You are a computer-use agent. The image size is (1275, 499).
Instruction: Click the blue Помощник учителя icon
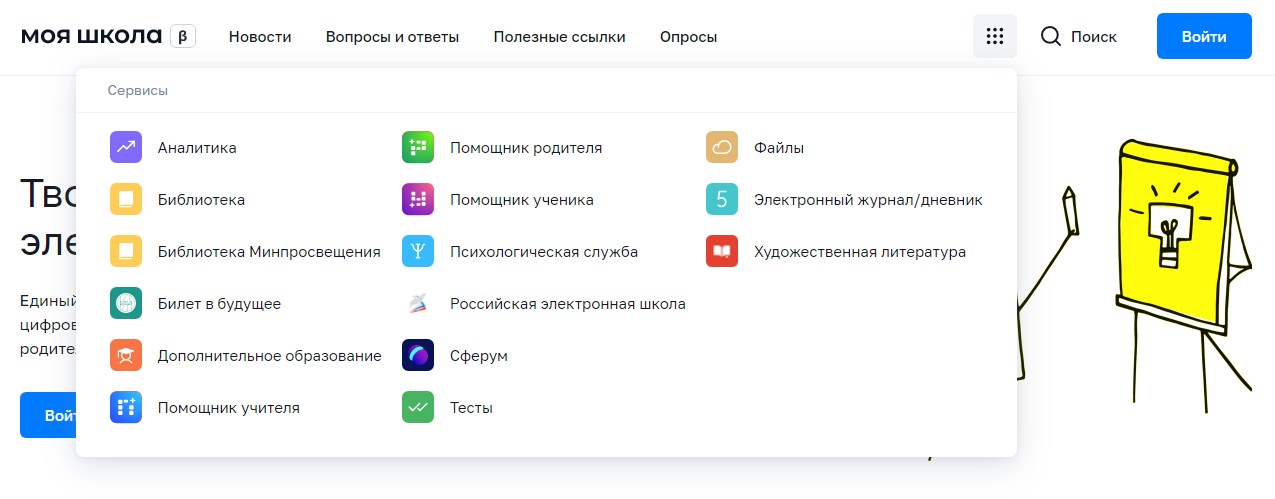(x=126, y=408)
